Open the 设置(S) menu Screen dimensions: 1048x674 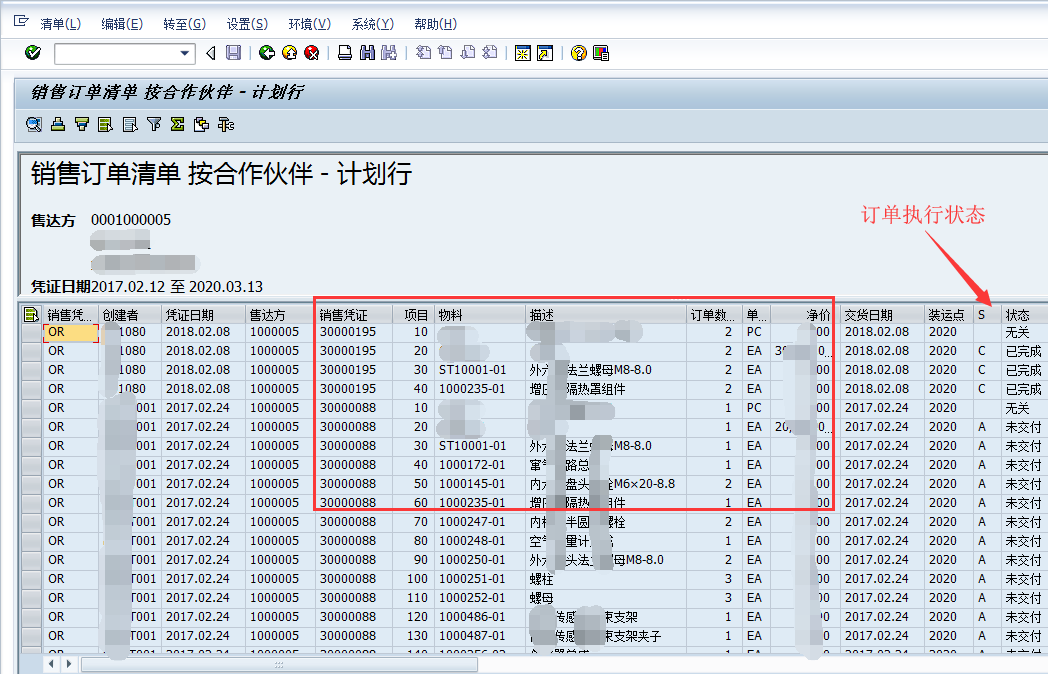coord(246,24)
